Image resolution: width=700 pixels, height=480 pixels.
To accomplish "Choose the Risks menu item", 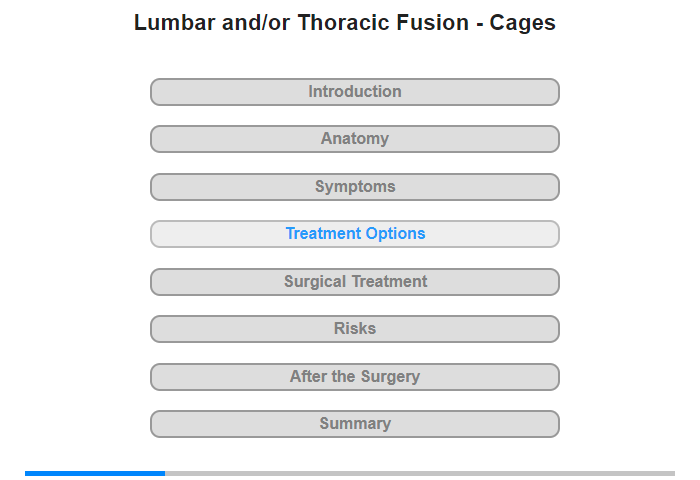I will tap(354, 329).
